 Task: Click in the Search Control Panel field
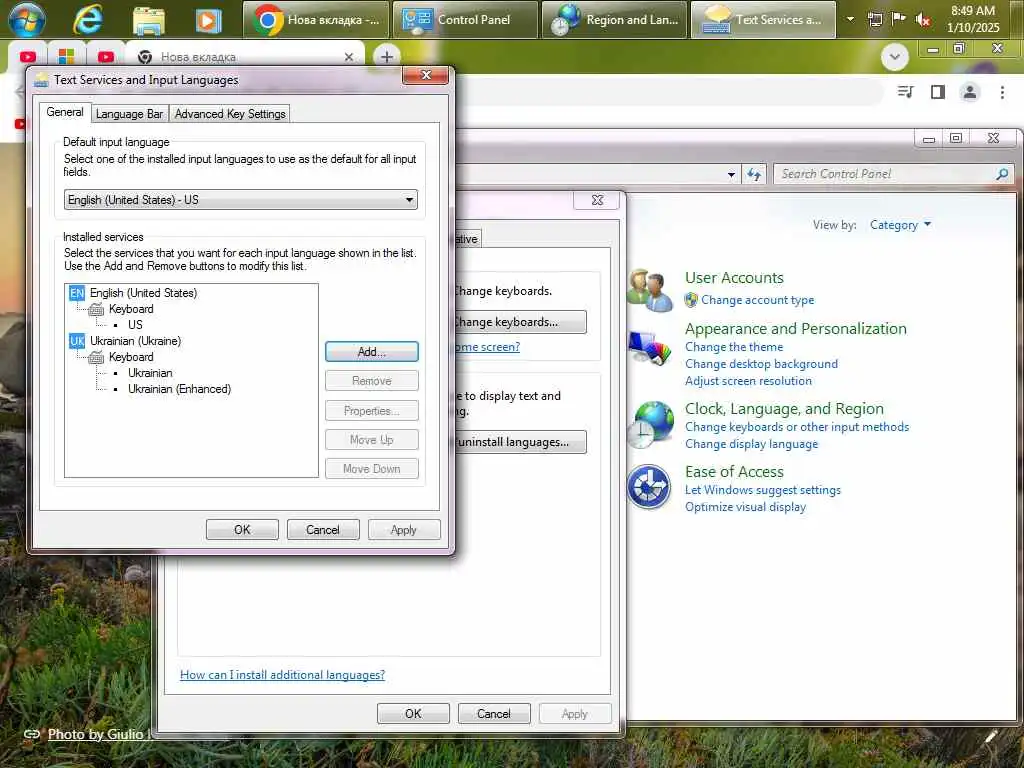point(885,174)
